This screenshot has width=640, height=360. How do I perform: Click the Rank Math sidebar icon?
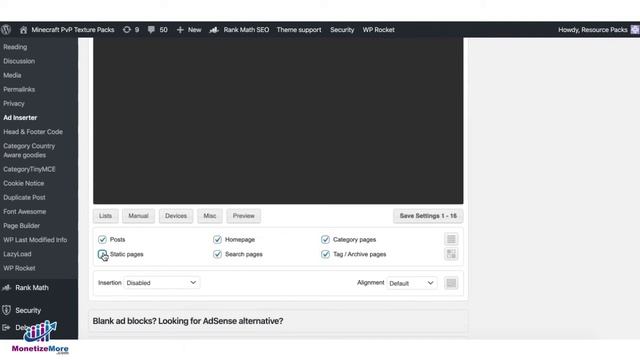coord(6,287)
